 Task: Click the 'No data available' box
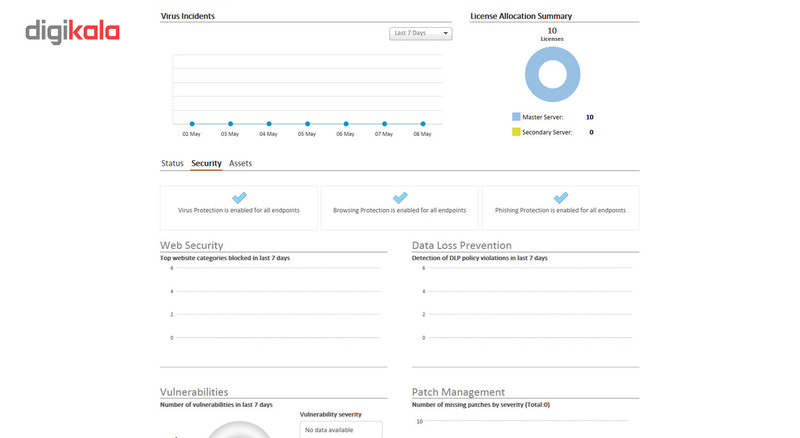[x=341, y=430]
